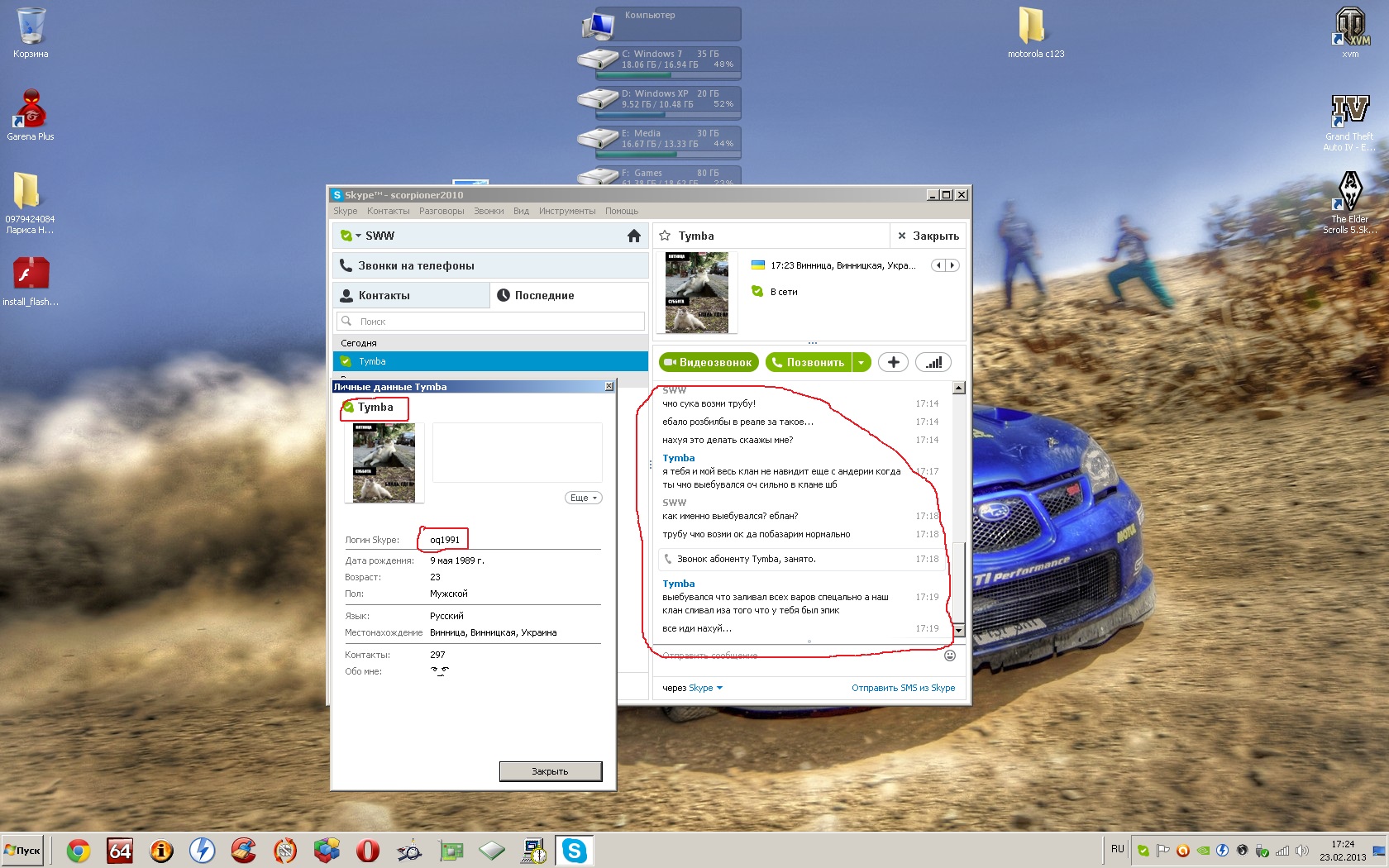1389x868 pixels.
Task: Click RU language indicator
Action: click(1118, 849)
